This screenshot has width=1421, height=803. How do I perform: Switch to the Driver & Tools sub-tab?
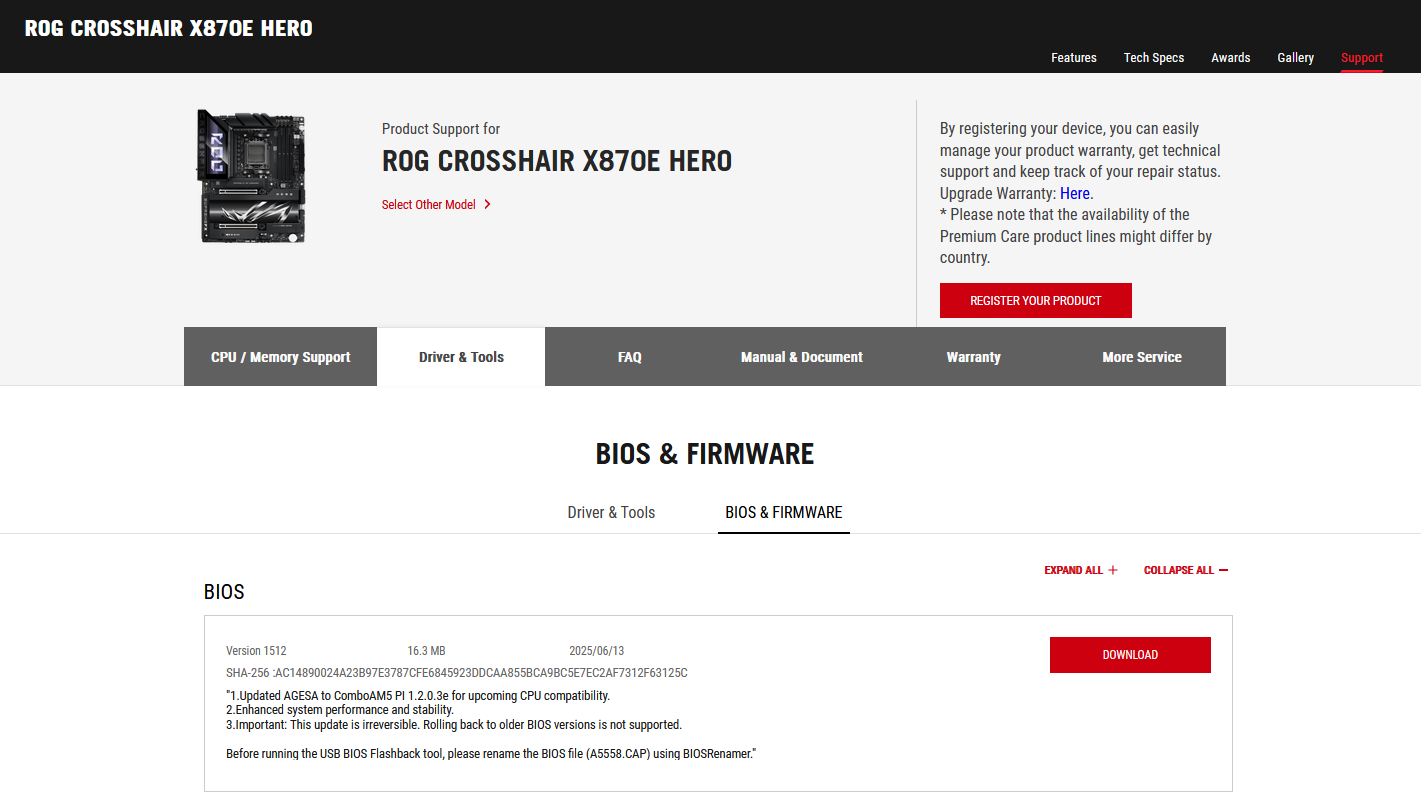pos(610,511)
